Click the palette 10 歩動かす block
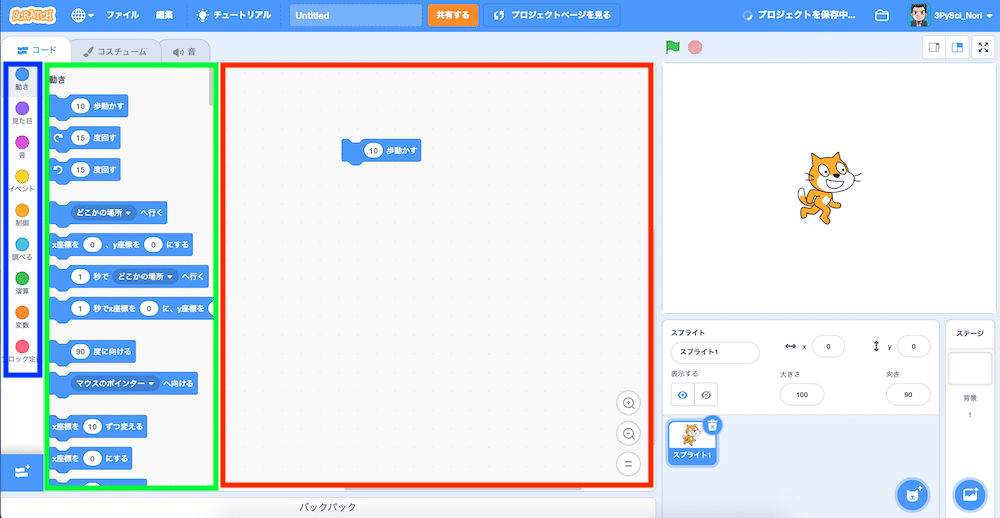 [89, 107]
